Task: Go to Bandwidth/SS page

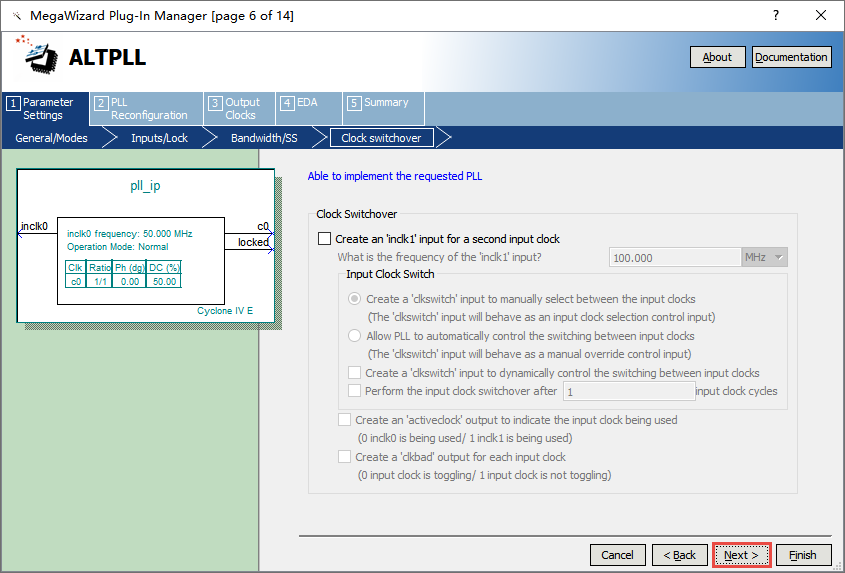Action: pos(264,138)
